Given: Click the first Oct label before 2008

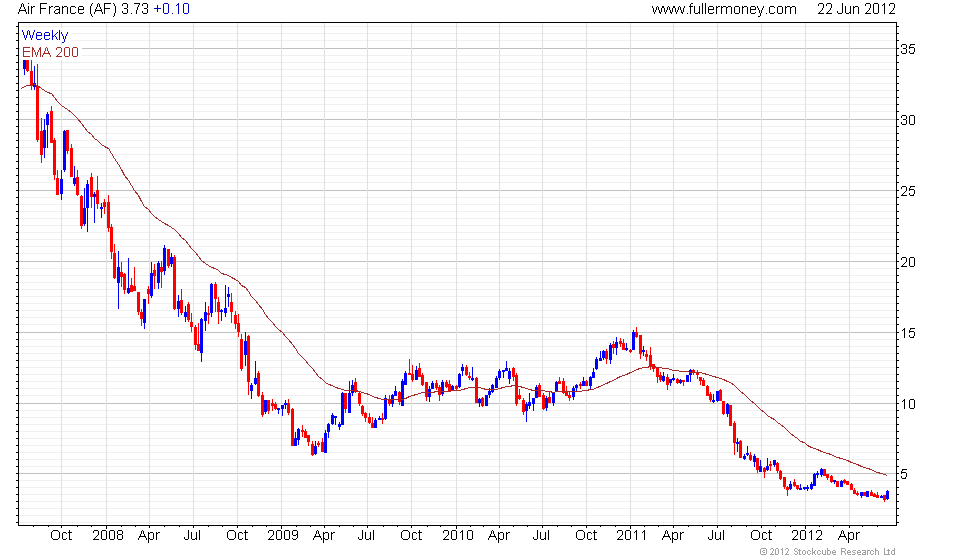Looking at the screenshot, I should coord(61,536).
